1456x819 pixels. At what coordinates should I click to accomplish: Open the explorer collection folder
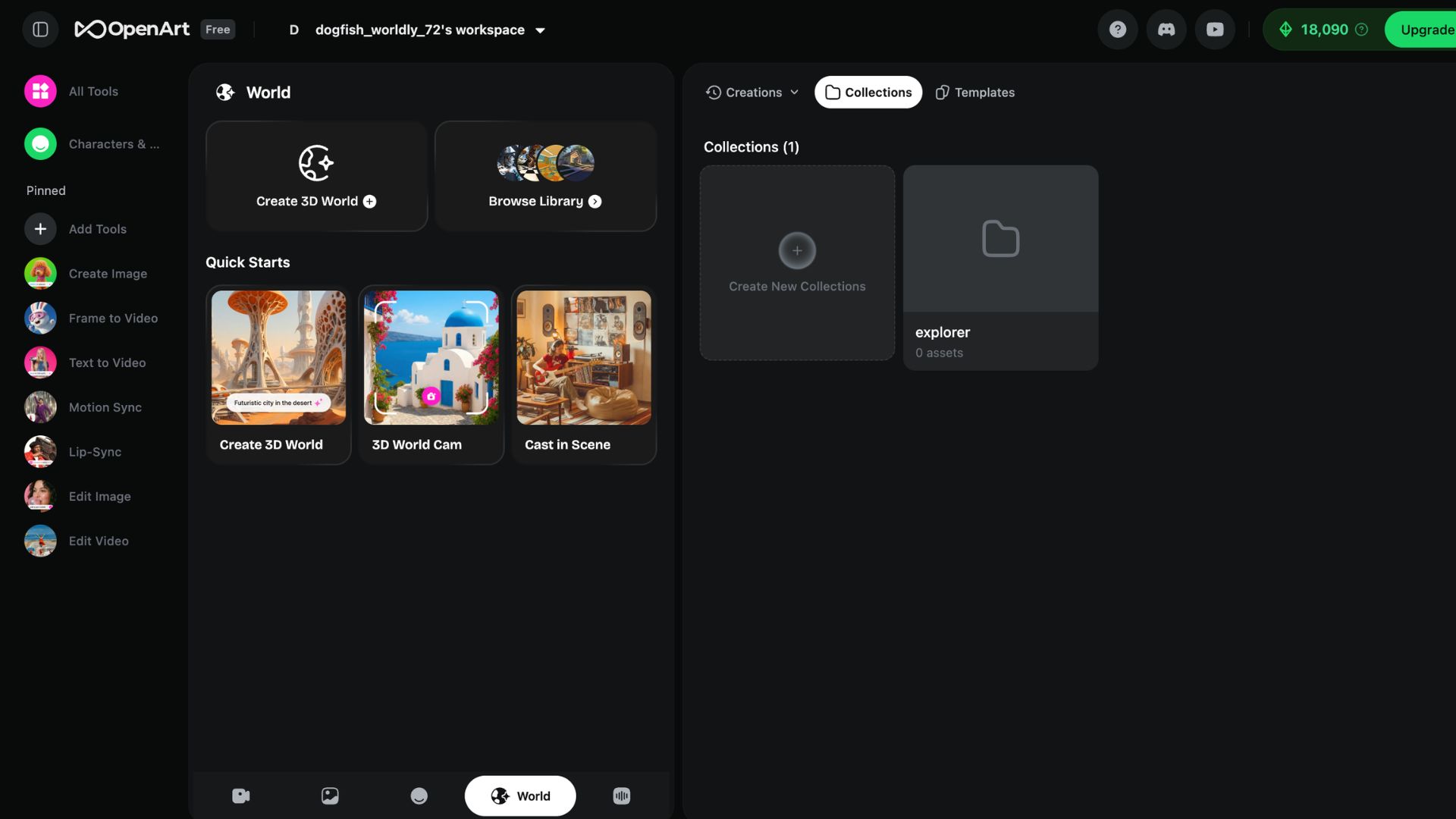999,267
